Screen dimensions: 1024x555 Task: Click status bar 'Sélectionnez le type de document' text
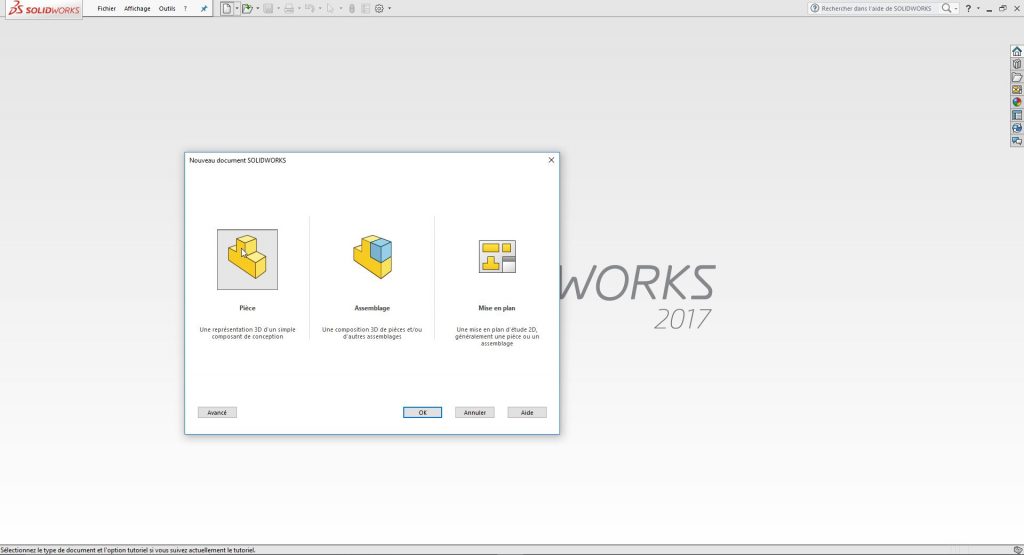click(x=128, y=550)
